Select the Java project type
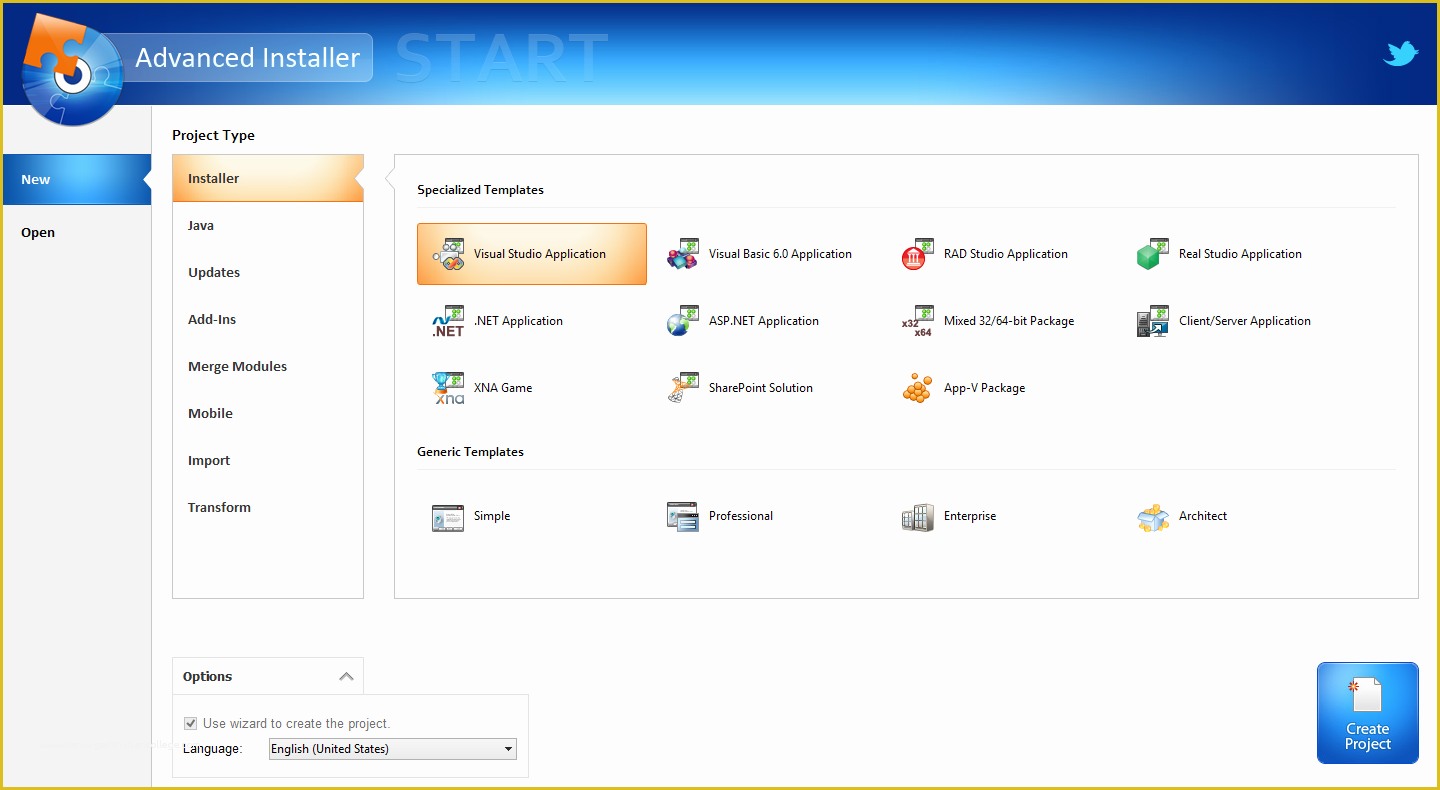 pyautogui.click(x=268, y=225)
